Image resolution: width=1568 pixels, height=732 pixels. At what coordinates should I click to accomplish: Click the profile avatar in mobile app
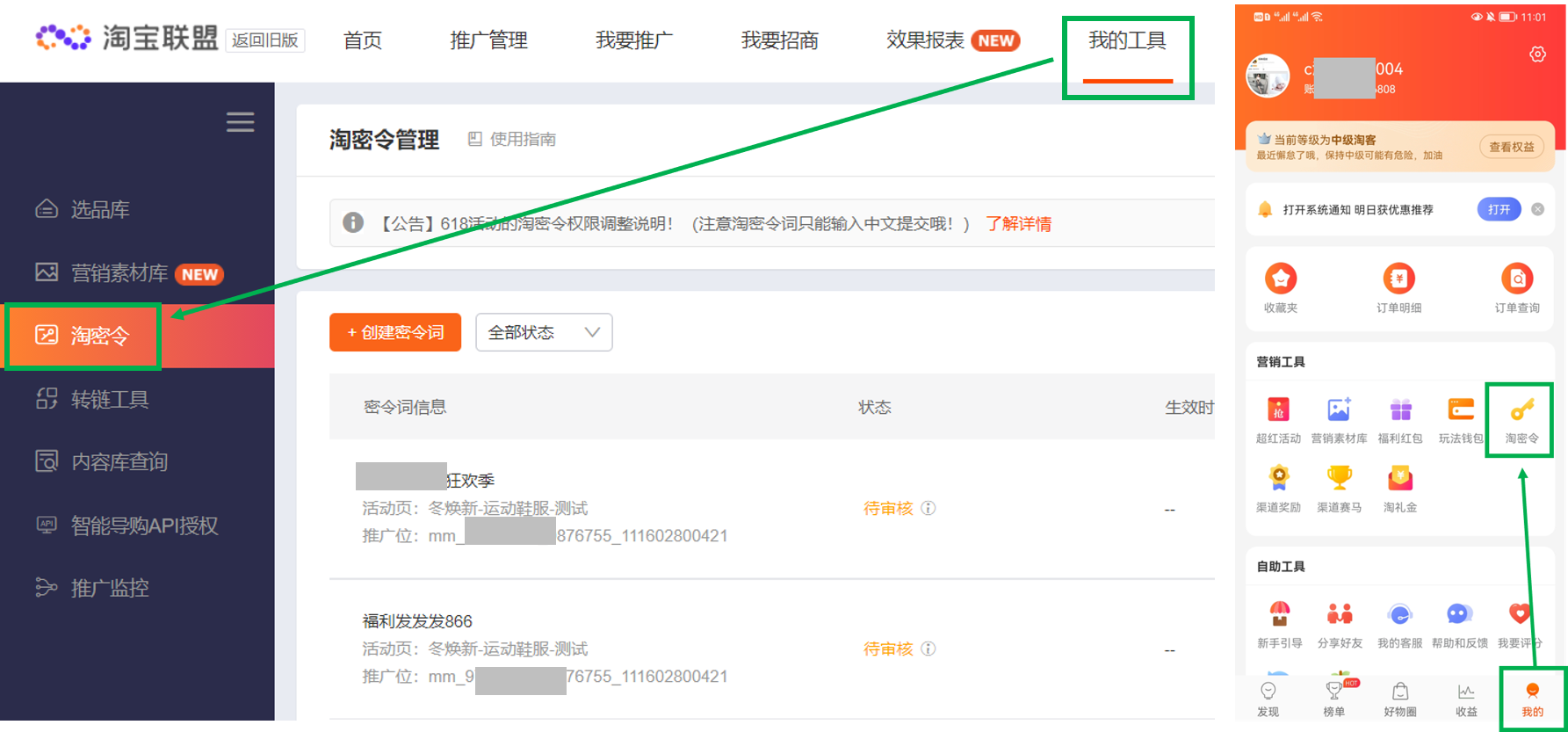pos(1268,76)
